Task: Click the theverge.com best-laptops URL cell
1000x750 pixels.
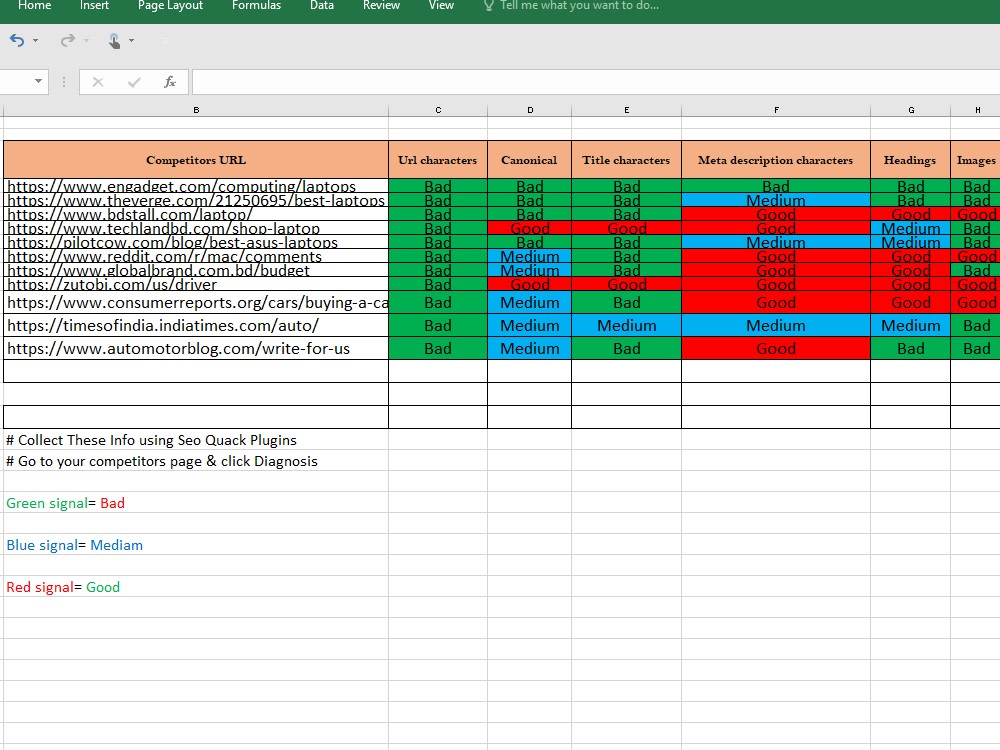Action: coord(196,200)
